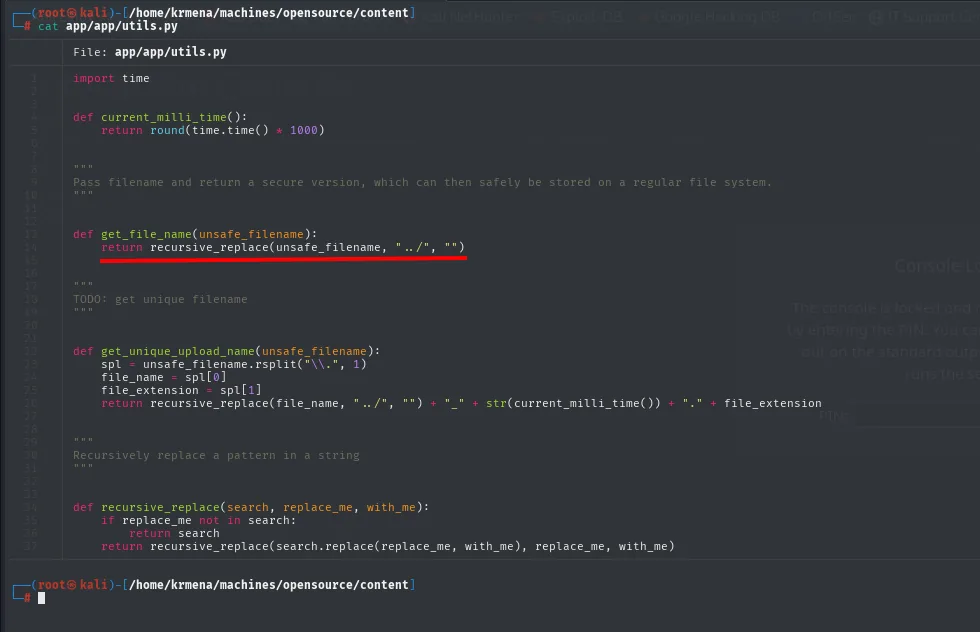Click the 'cat' command in the top prompt

pyautogui.click(x=48, y=26)
